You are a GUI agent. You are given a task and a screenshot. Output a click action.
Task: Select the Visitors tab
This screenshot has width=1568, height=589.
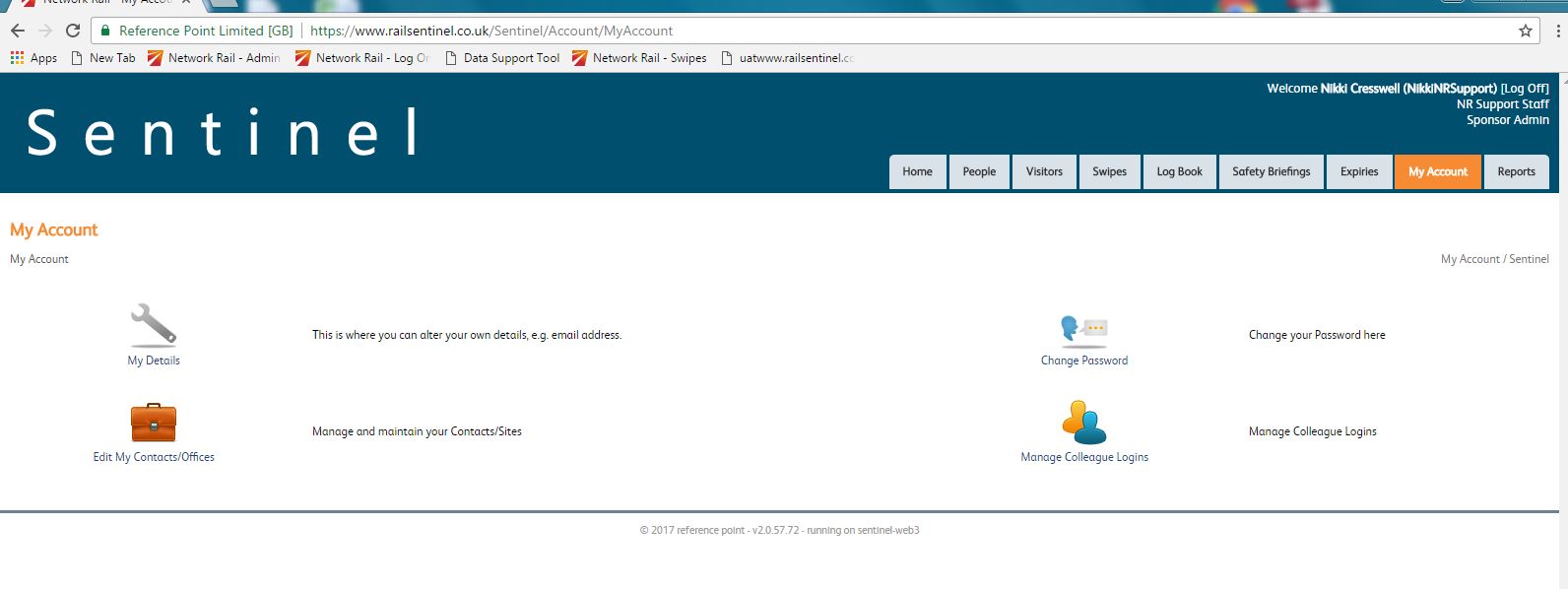pyautogui.click(x=1044, y=171)
